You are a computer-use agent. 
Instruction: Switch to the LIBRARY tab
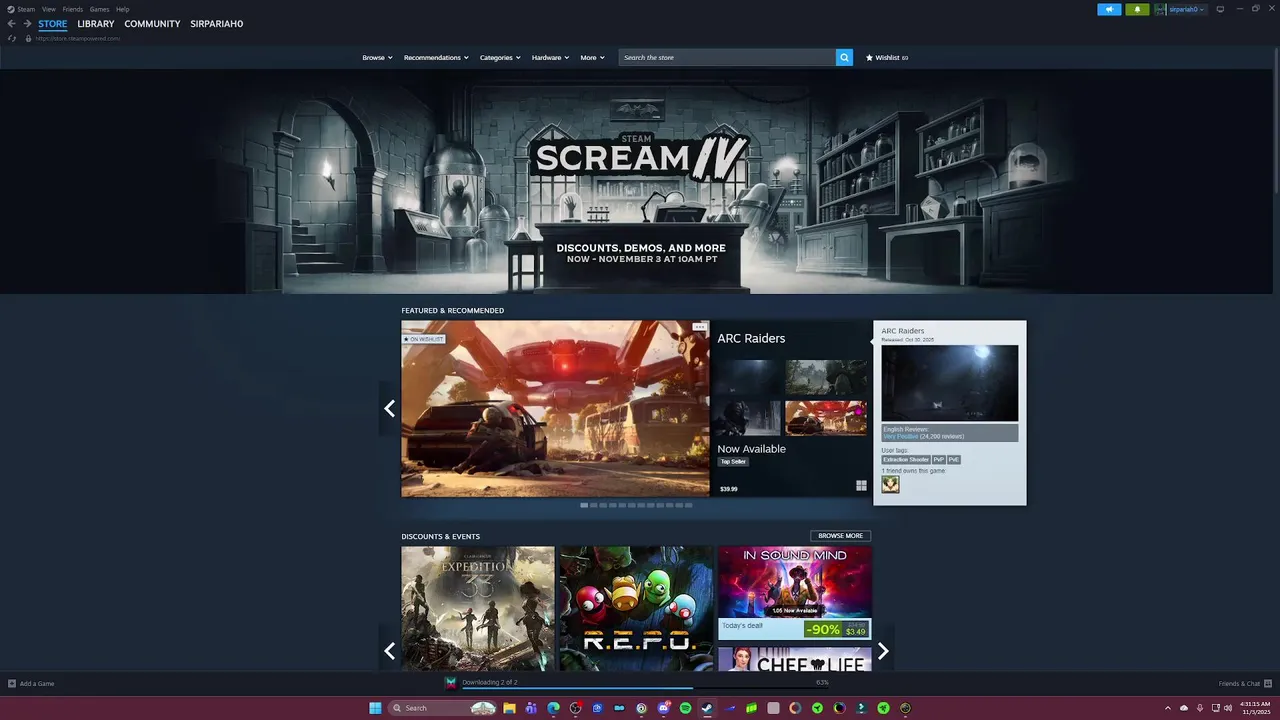96,24
